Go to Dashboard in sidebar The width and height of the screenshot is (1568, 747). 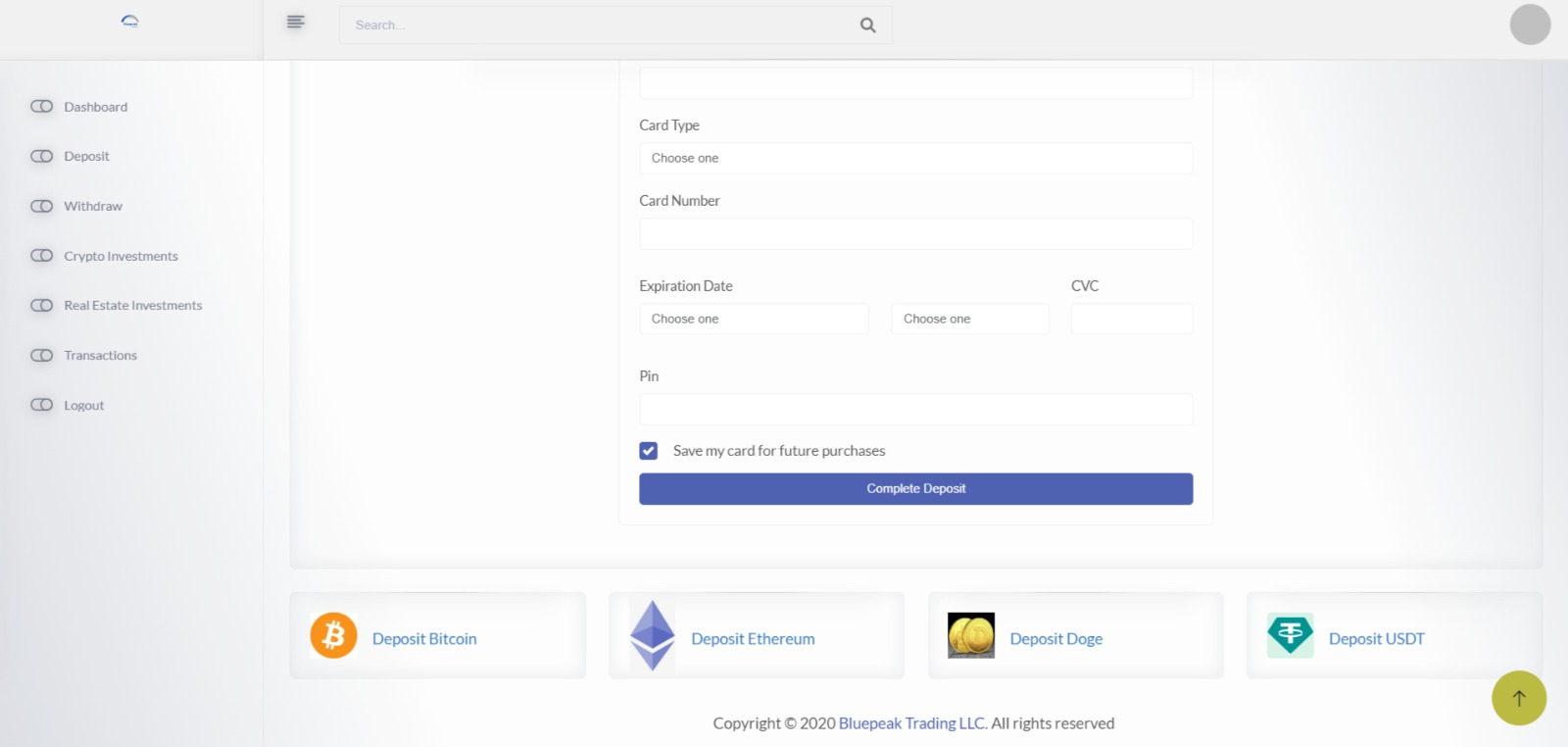coord(95,107)
